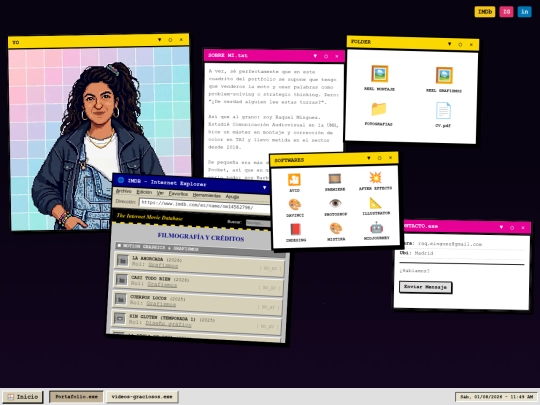Click the IMDb address bar URL field

pos(205,205)
